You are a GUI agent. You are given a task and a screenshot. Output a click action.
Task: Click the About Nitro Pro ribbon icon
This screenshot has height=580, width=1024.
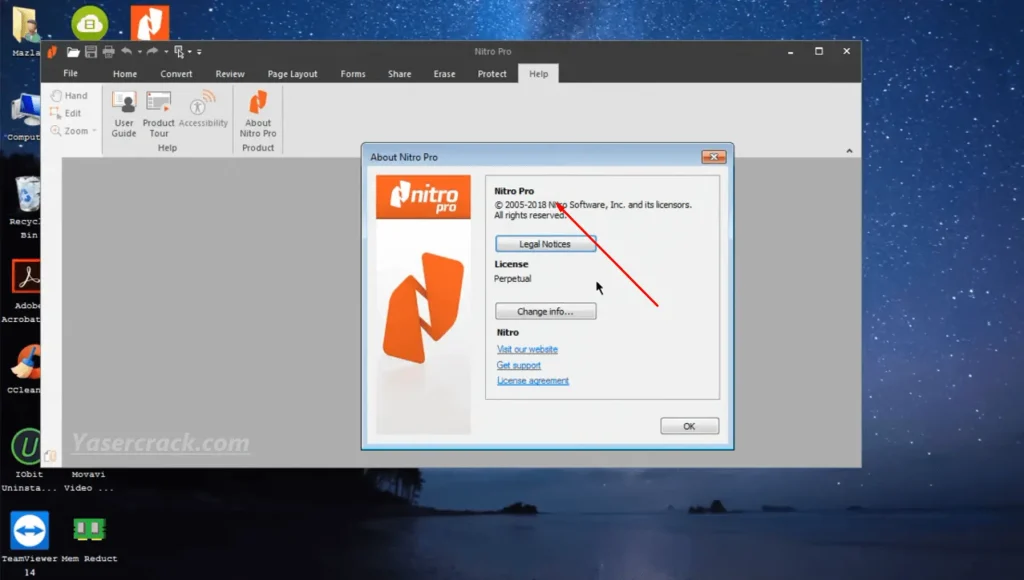coord(258,113)
